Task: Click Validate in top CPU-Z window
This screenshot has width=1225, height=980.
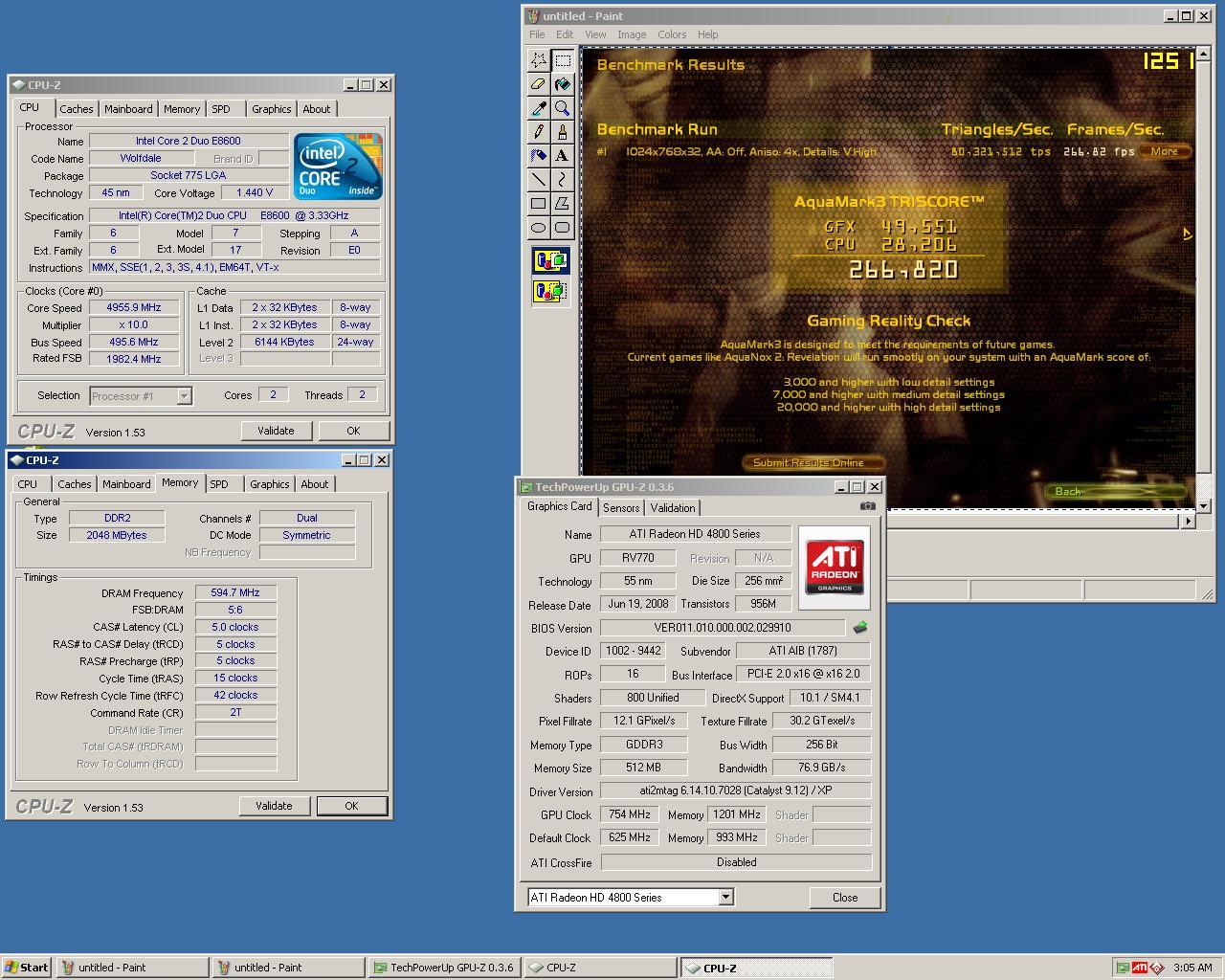Action: tap(276, 431)
